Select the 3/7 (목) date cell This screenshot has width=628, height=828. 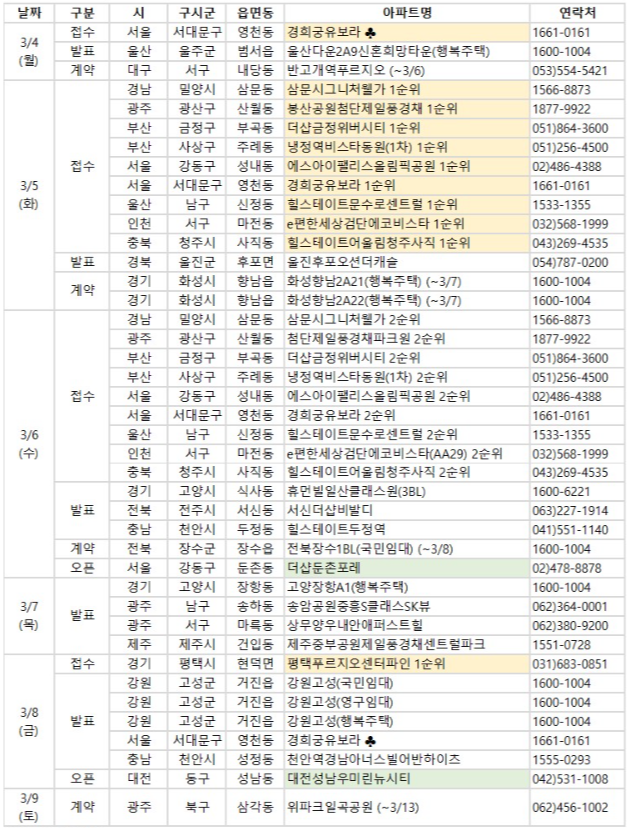29,616
